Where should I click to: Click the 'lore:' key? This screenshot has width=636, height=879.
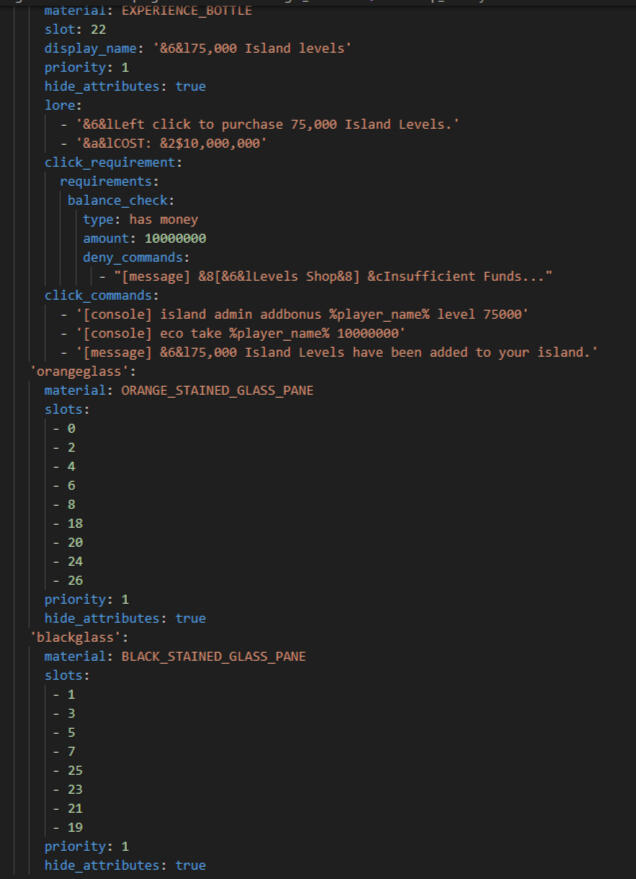point(62,105)
